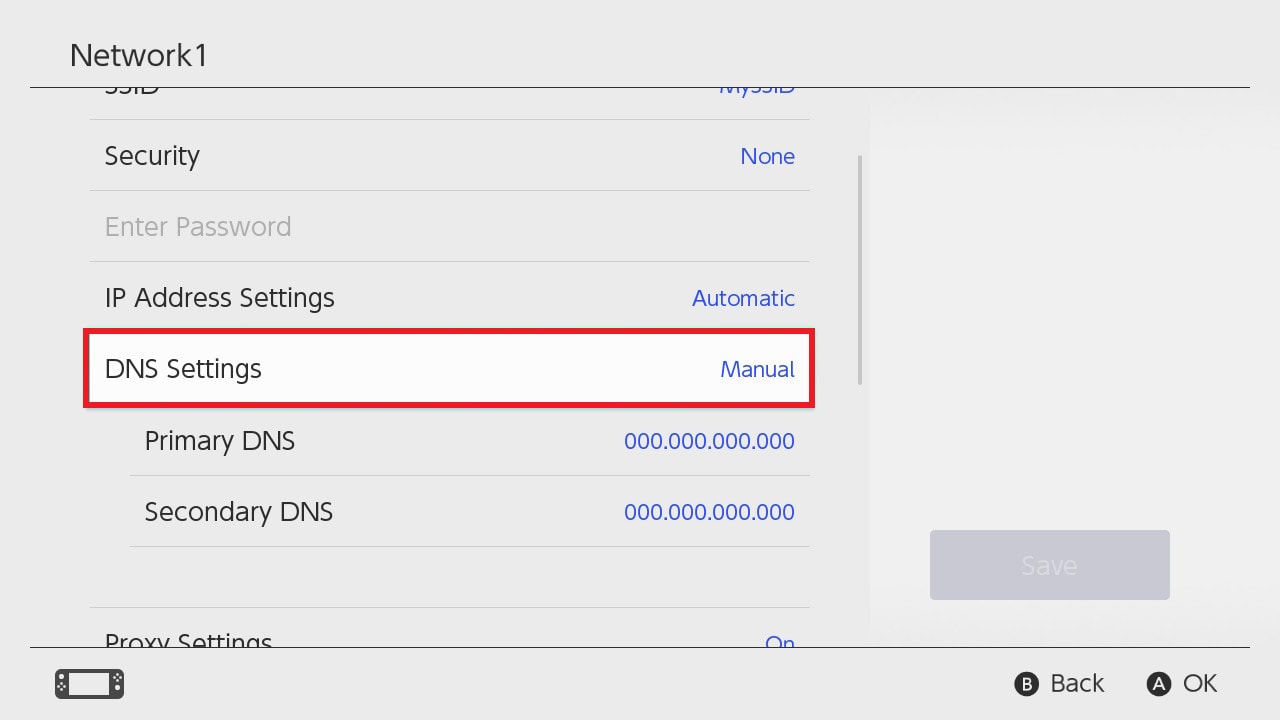1280x720 pixels.
Task: Select the Primary DNS label
Action: coord(219,441)
